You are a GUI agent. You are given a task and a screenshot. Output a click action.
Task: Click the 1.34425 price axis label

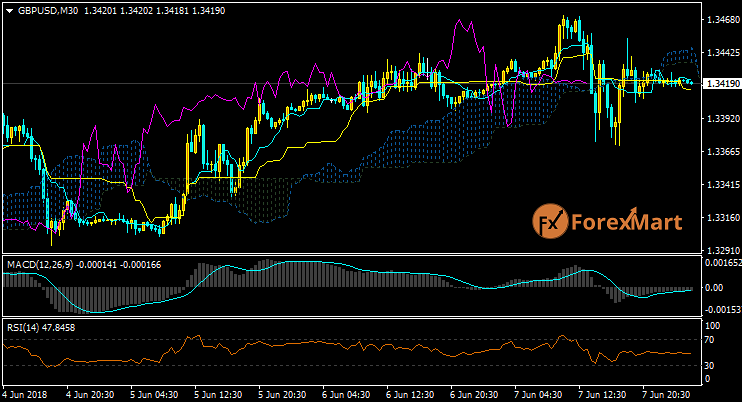720,52
